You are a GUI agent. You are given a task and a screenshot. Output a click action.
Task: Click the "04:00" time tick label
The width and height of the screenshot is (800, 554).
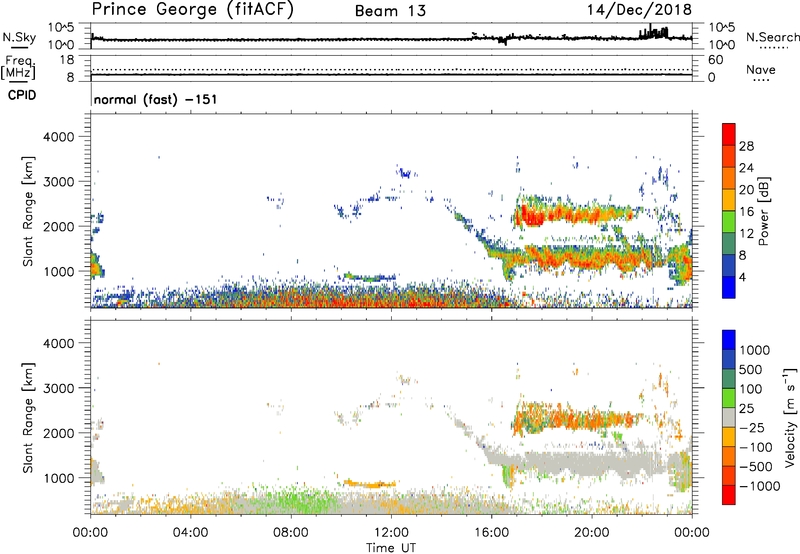click(x=191, y=533)
